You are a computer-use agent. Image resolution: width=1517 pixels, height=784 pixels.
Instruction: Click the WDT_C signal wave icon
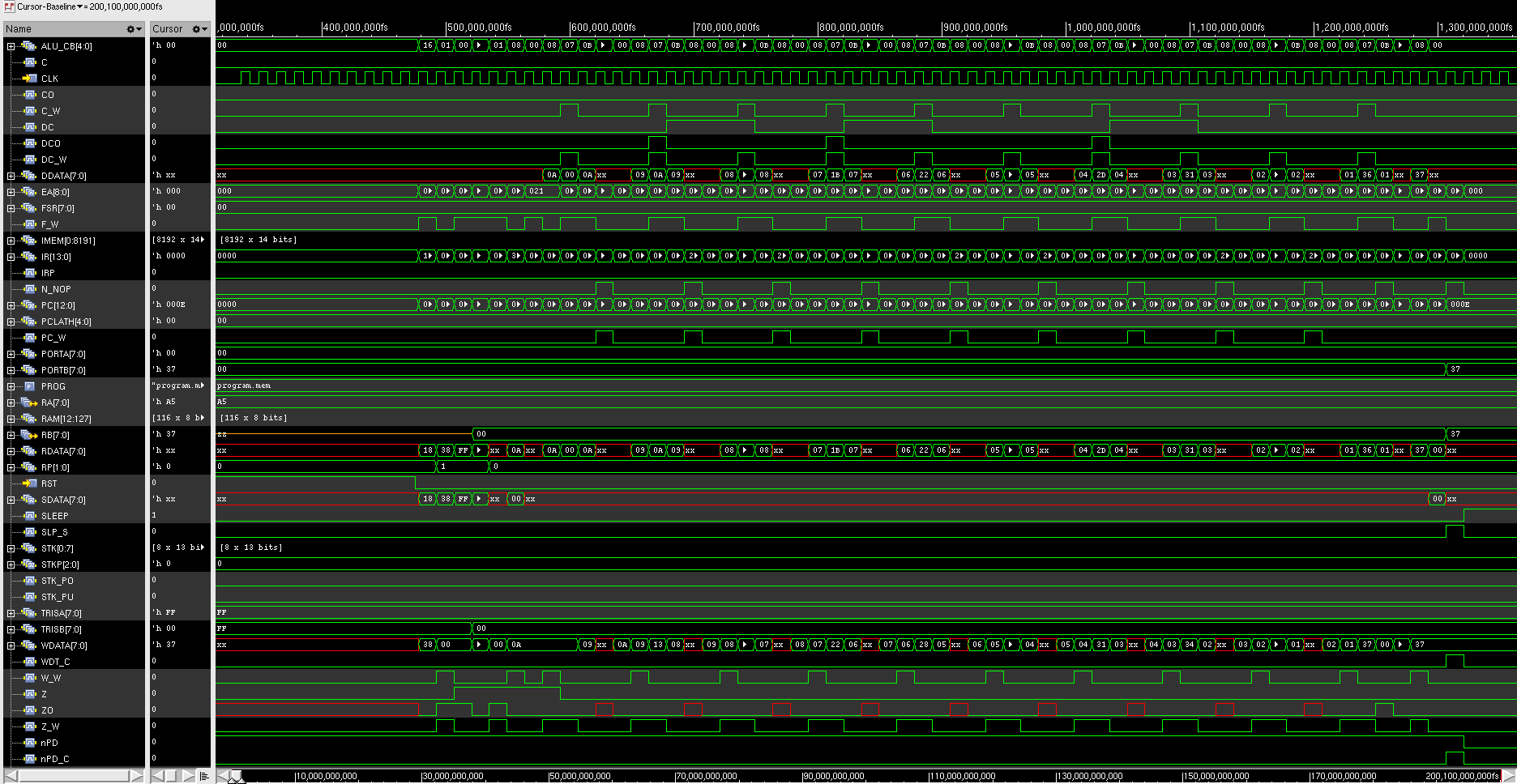tap(29, 662)
